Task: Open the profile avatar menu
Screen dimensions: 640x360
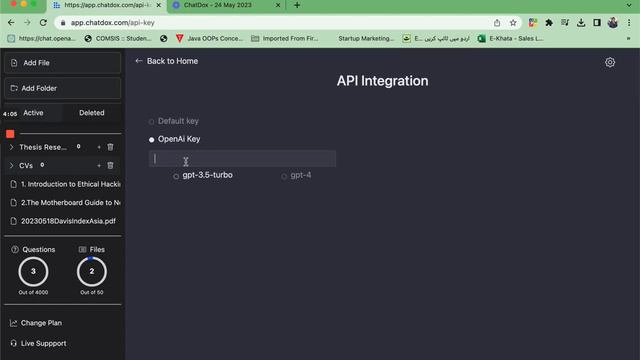Action: click(x=613, y=23)
